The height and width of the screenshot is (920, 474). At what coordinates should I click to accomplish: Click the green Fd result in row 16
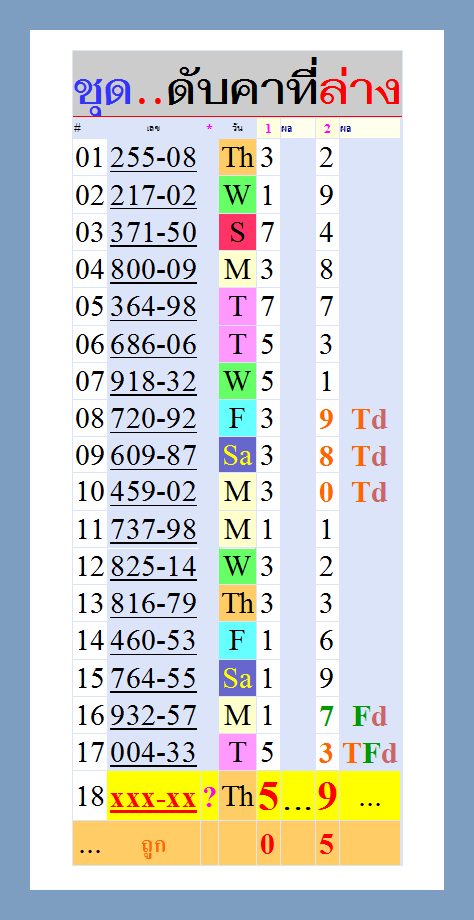click(x=370, y=716)
